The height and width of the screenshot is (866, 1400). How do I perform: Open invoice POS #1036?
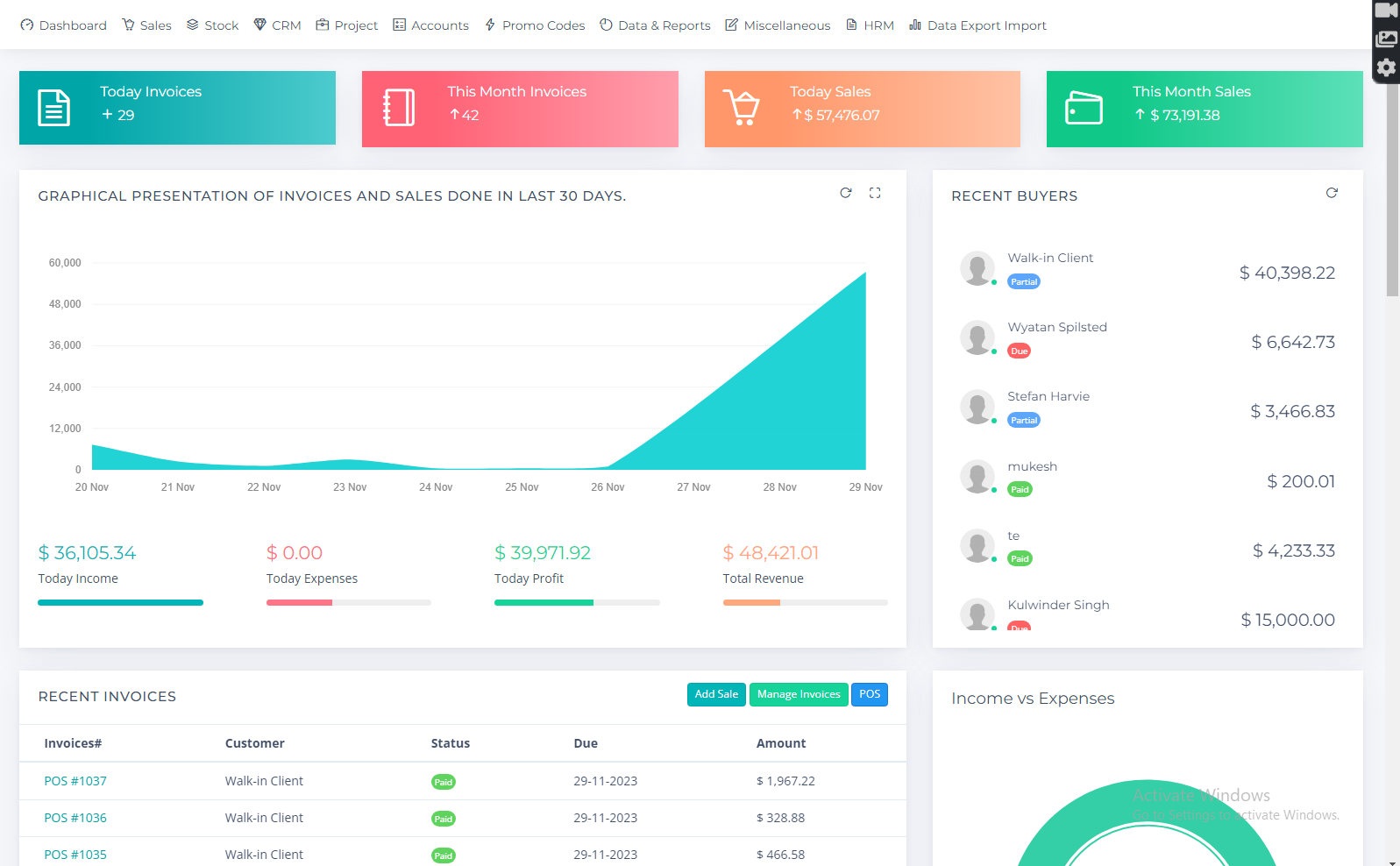75,818
